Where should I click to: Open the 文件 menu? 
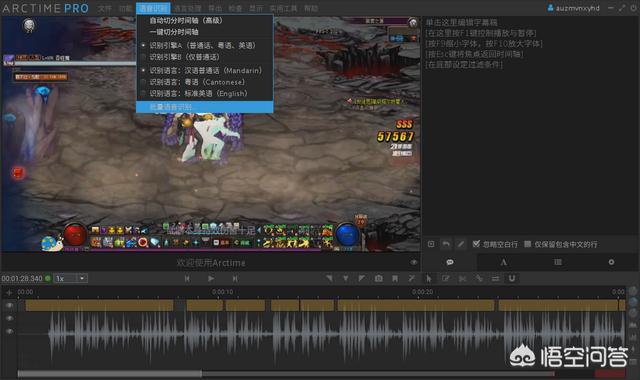tap(104, 8)
